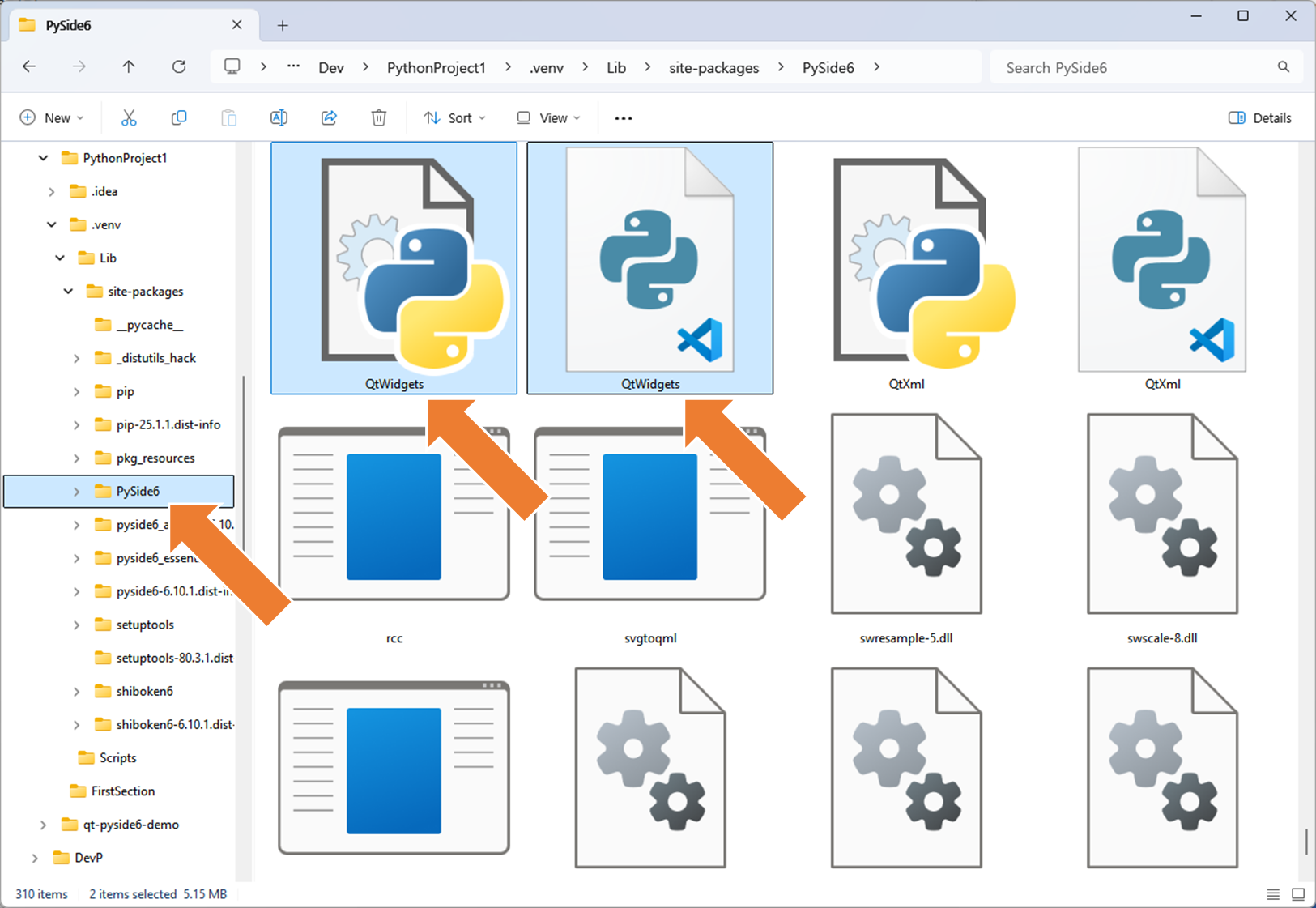Click the search magnifier icon
1316x908 pixels.
point(1284,67)
